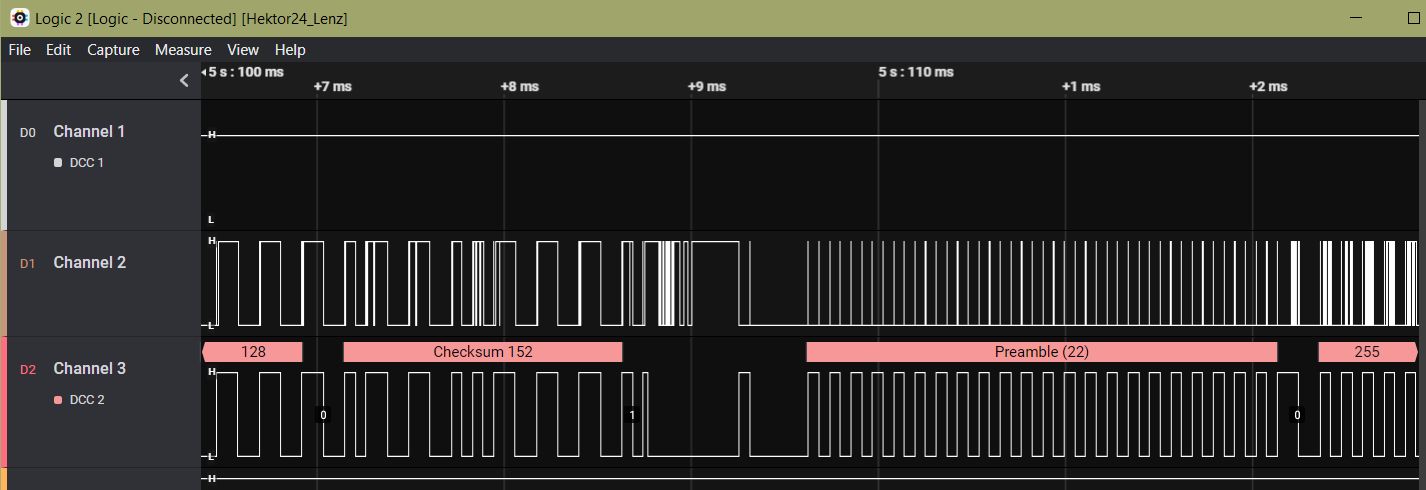Click the decoded frame labeled 128
The image size is (1426, 490).
[x=253, y=352]
